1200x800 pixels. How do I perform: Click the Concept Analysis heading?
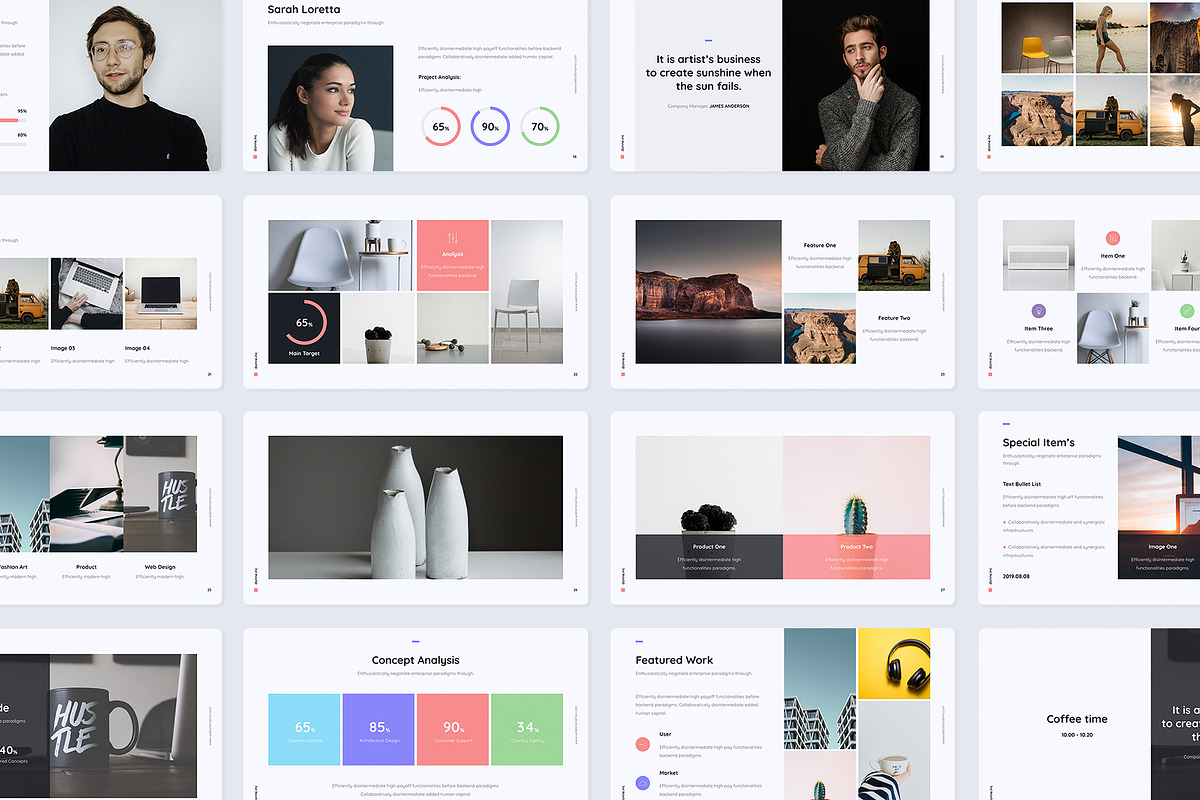coord(415,660)
